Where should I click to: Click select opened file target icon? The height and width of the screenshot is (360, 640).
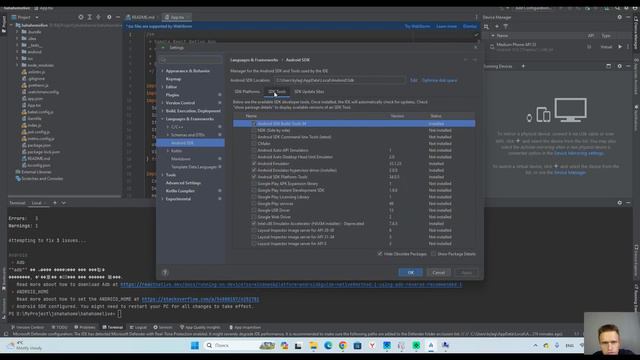pyautogui.click(x=80, y=17)
